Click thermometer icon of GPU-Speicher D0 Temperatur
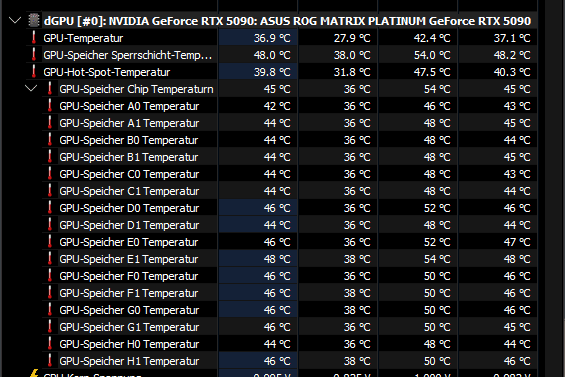565x377 pixels. coord(50,208)
